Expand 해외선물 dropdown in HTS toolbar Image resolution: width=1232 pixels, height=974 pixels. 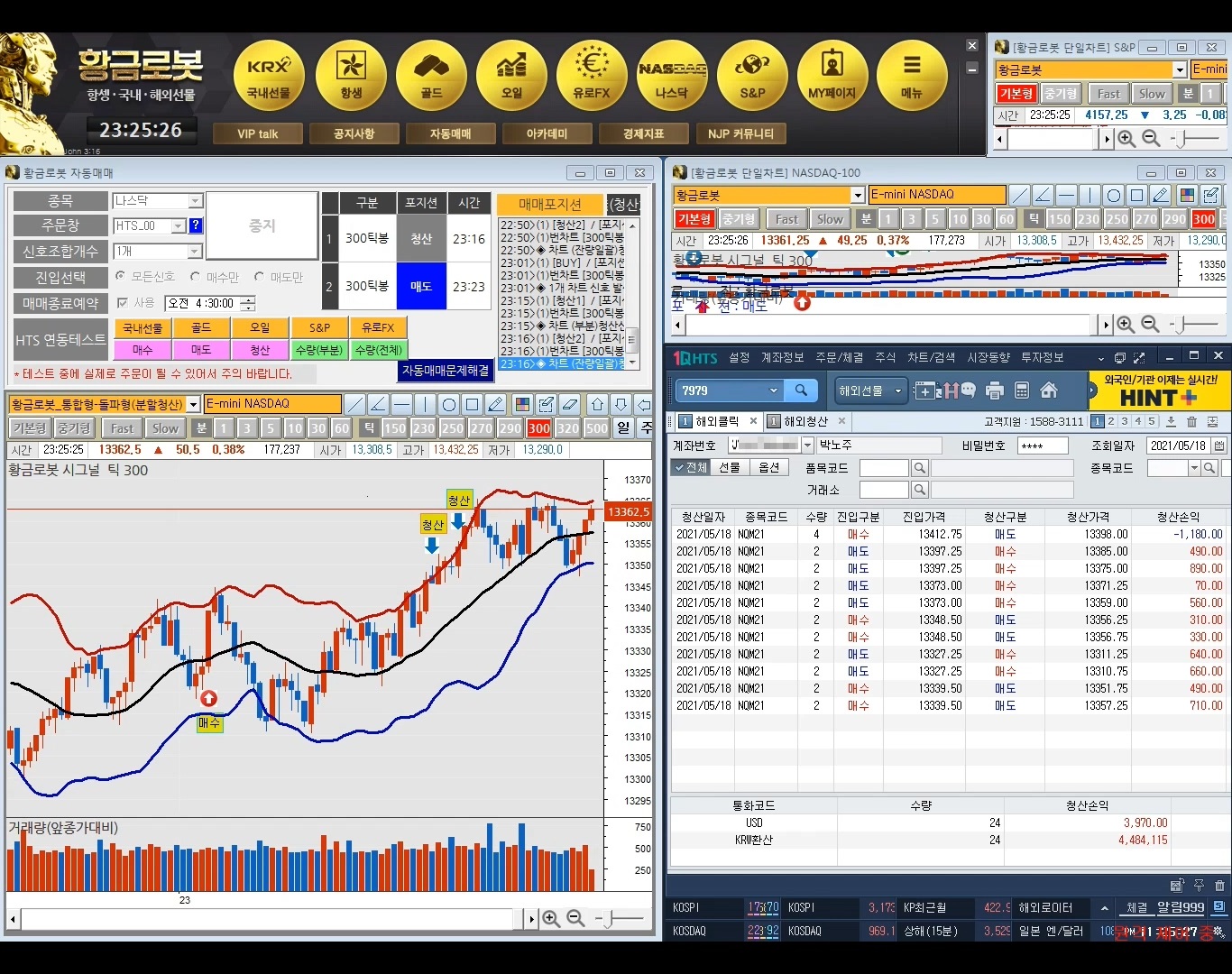897,391
